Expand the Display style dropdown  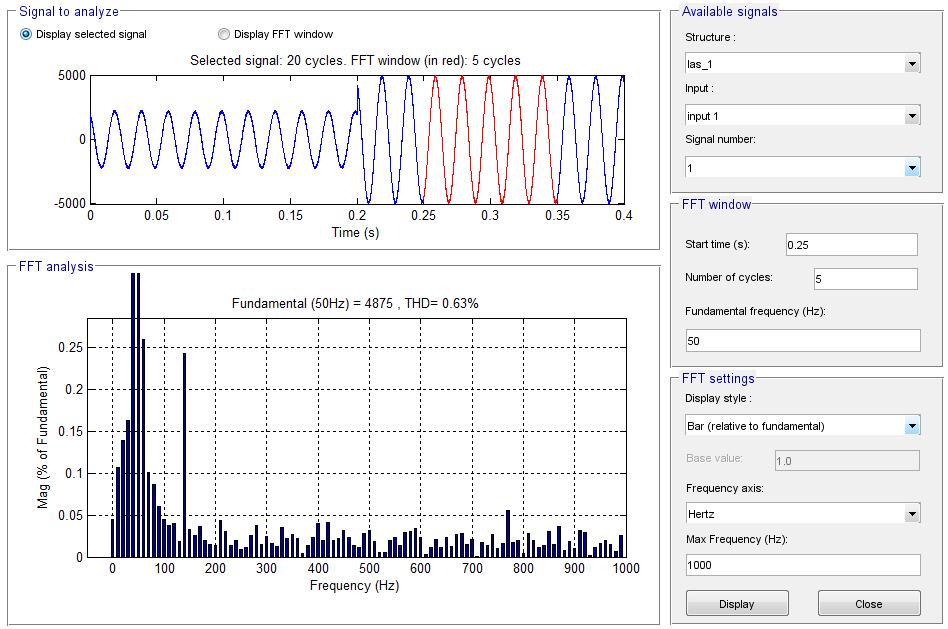802,426
